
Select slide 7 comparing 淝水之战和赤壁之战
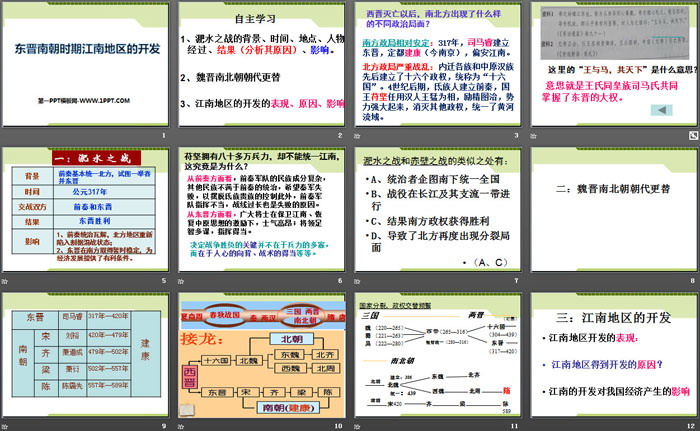438,209
